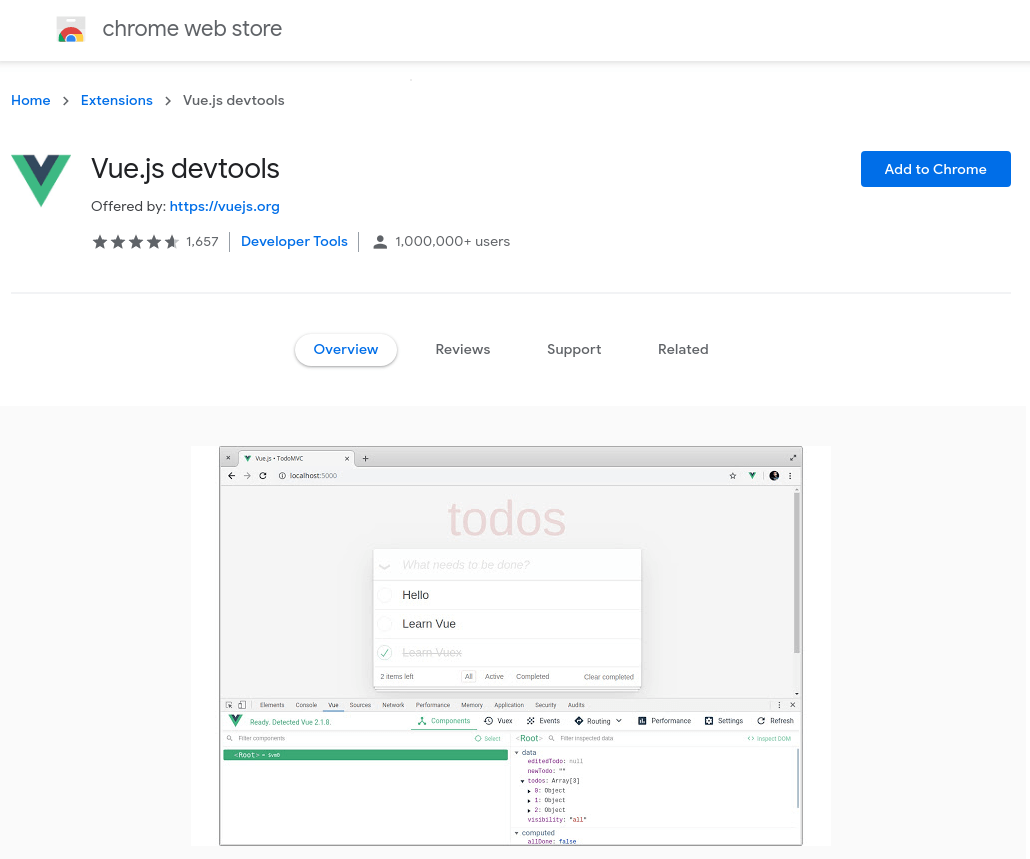Image resolution: width=1030 pixels, height=859 pixels.
Task: Open the https://vuejs.org offered-by link
Action: tap(225, 206)
